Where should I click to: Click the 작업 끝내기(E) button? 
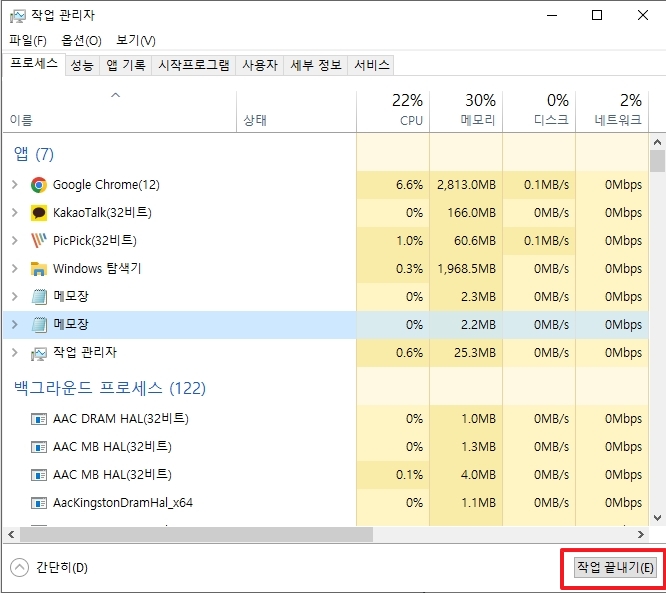click(x=615, y=567)
